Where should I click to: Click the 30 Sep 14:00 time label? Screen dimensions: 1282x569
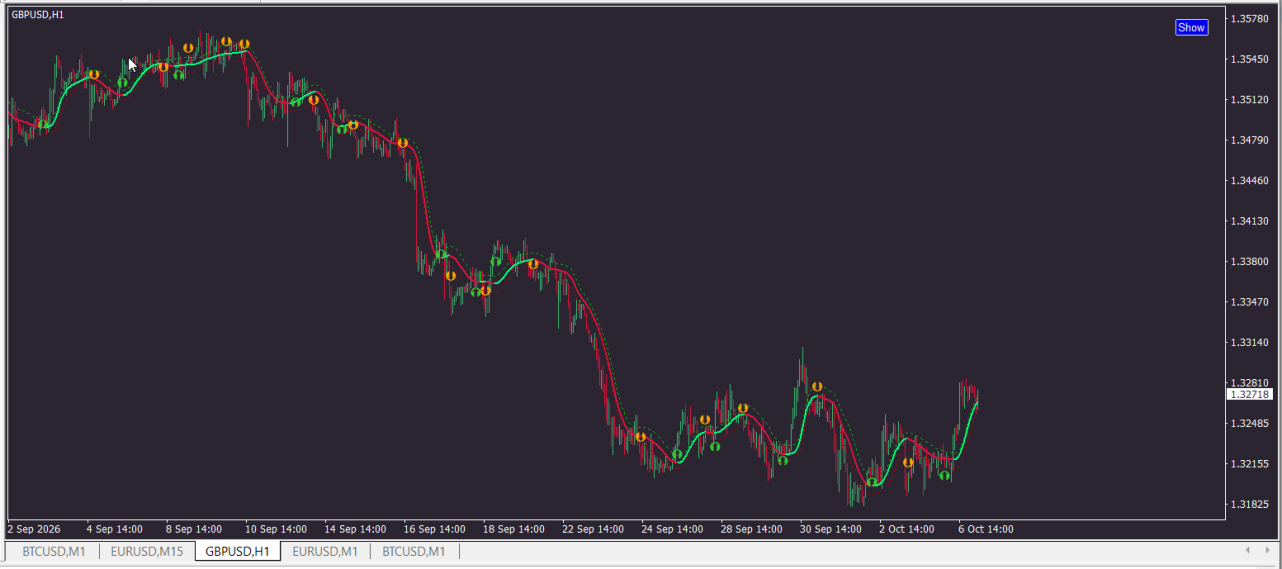click(x=831, y=529)
